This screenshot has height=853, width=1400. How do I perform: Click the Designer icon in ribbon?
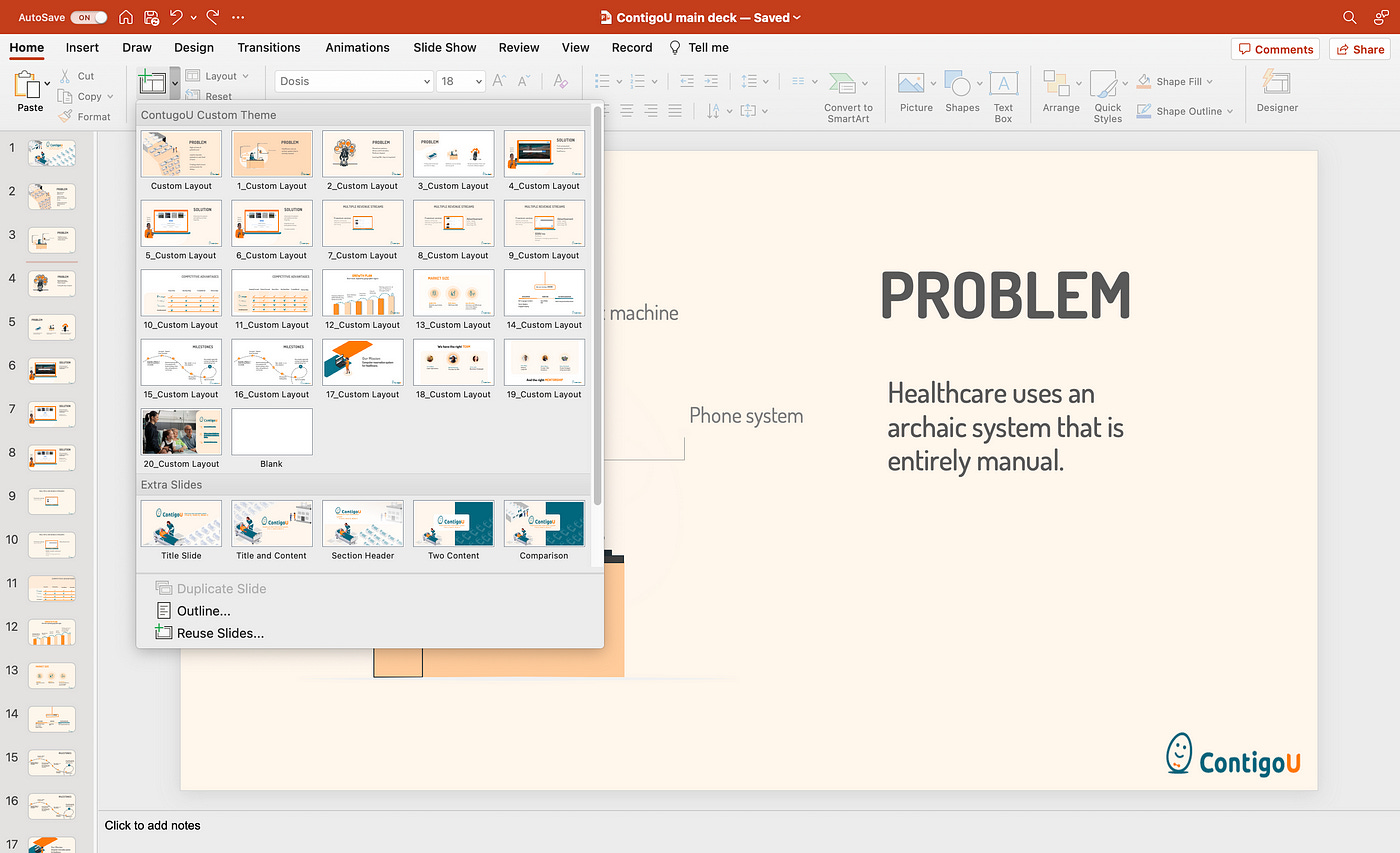click(x=1277, y=84)
